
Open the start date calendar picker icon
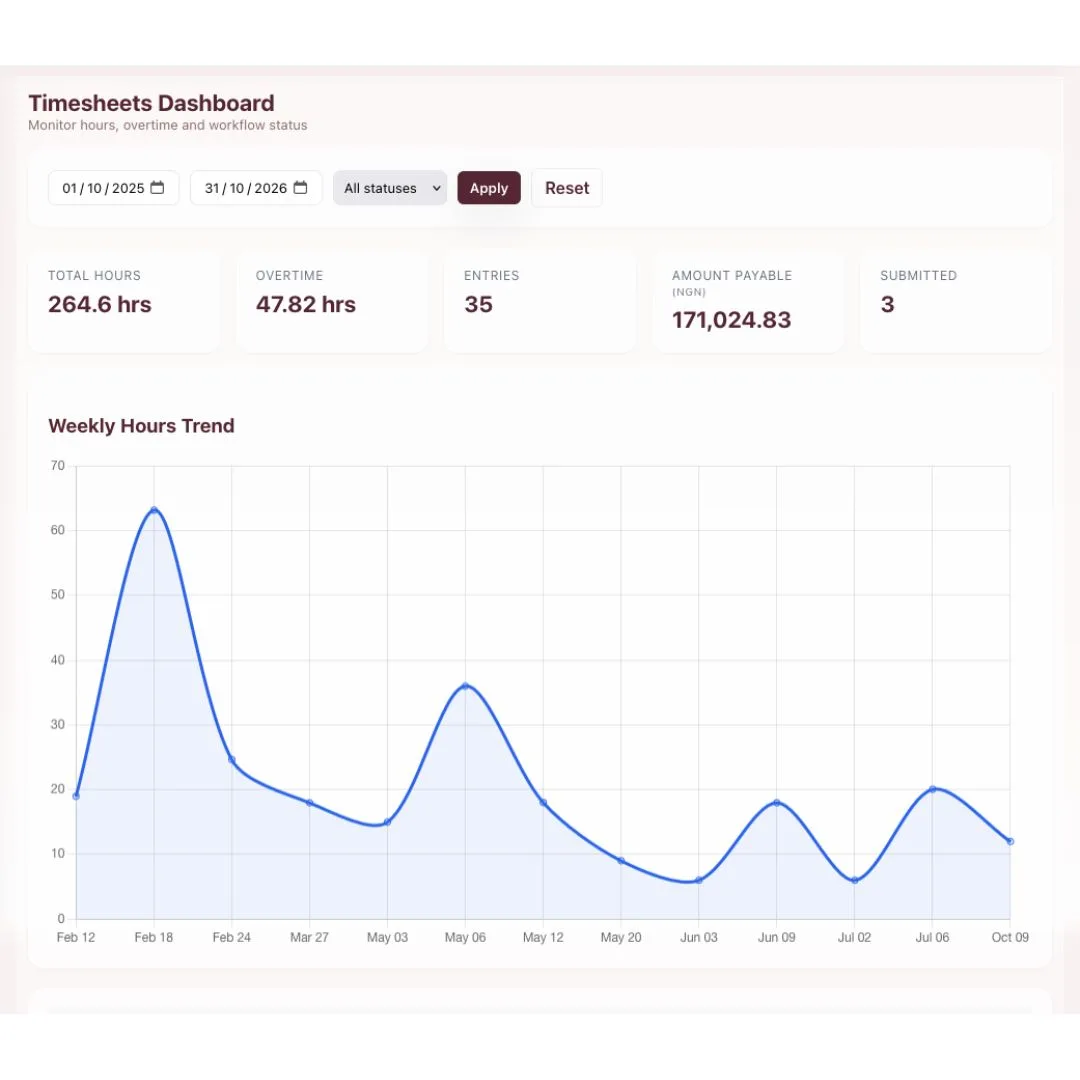point(157,187)
